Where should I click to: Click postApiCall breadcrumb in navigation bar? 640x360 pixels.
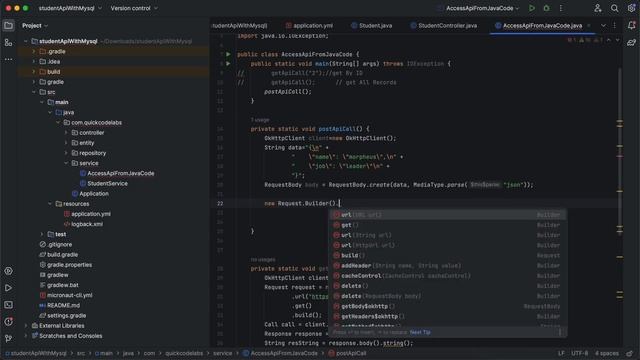[347, 353]
